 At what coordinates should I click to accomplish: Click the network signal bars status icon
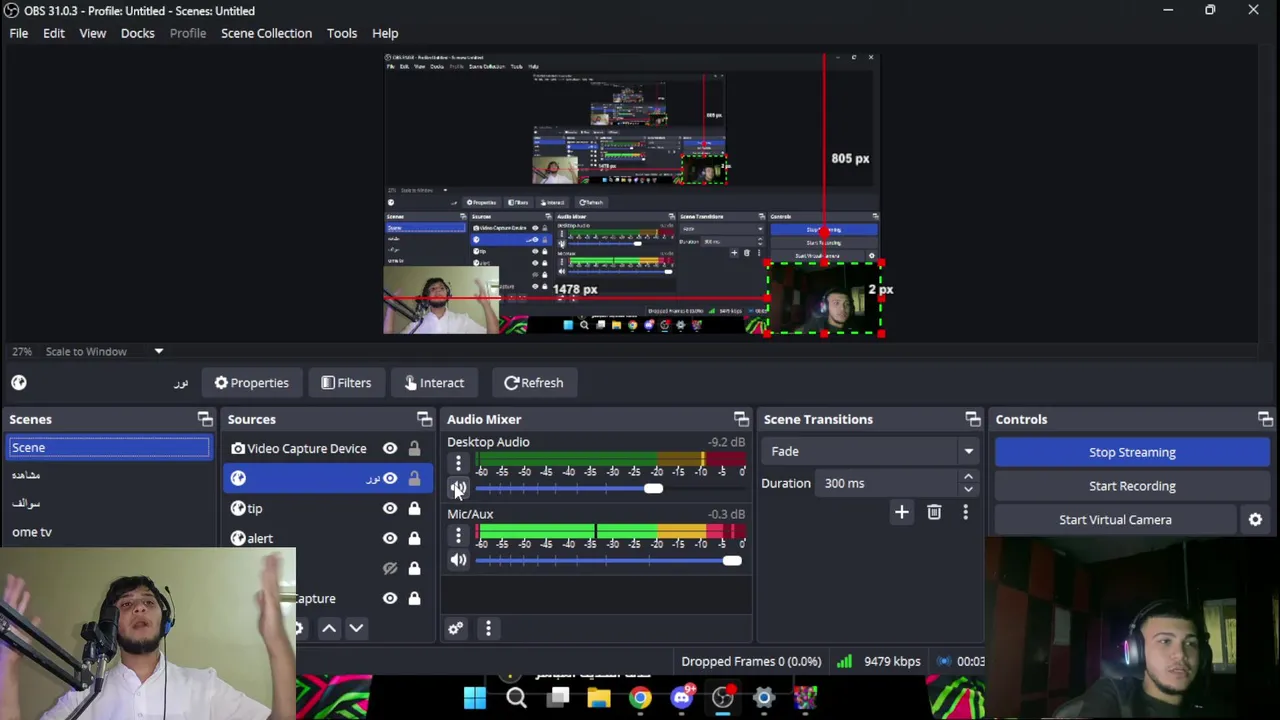pyautogui.click(x=845, y=661)
